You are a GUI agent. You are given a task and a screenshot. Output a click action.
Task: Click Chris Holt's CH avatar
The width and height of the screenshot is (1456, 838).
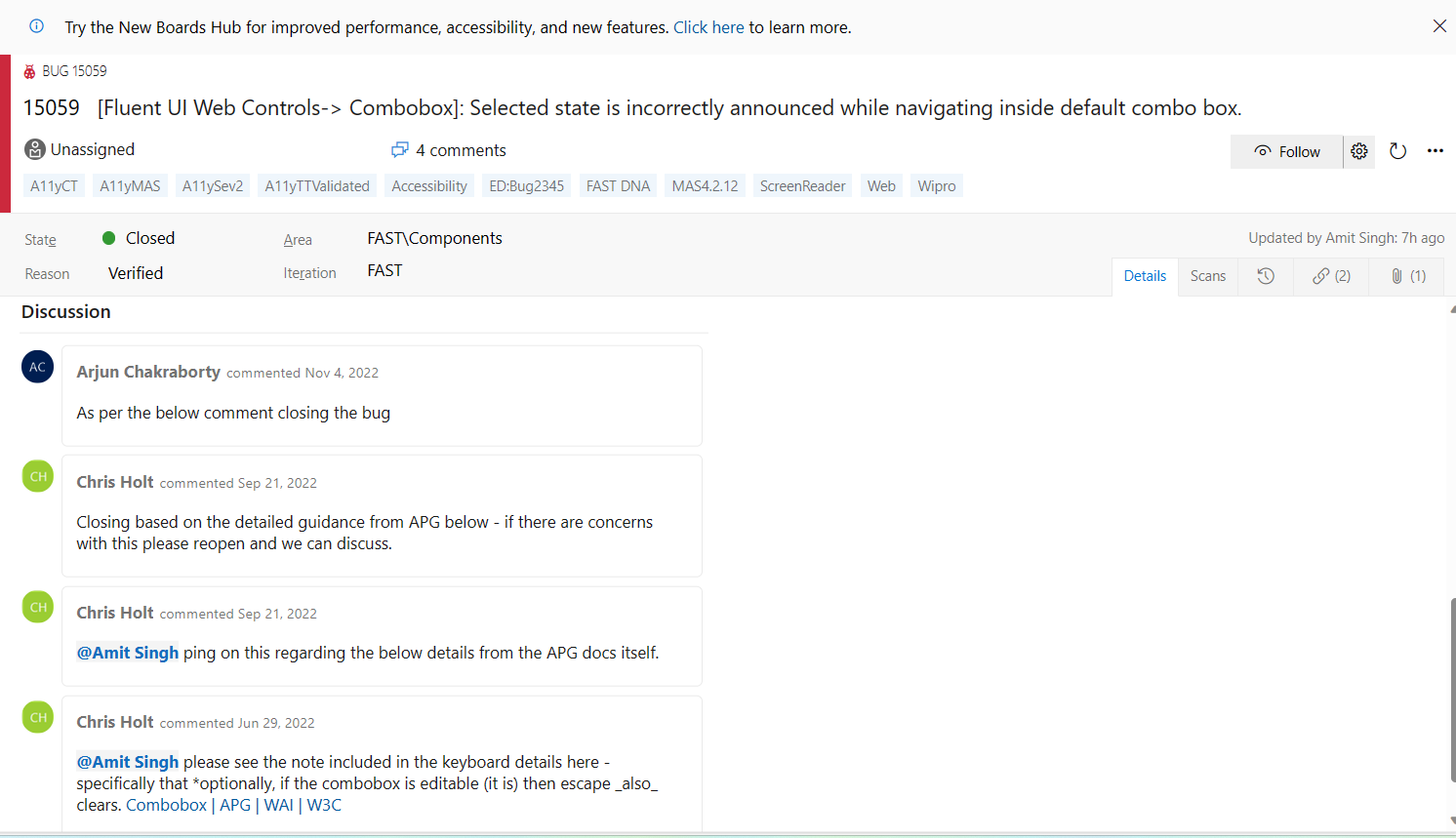tap(37, 476)
